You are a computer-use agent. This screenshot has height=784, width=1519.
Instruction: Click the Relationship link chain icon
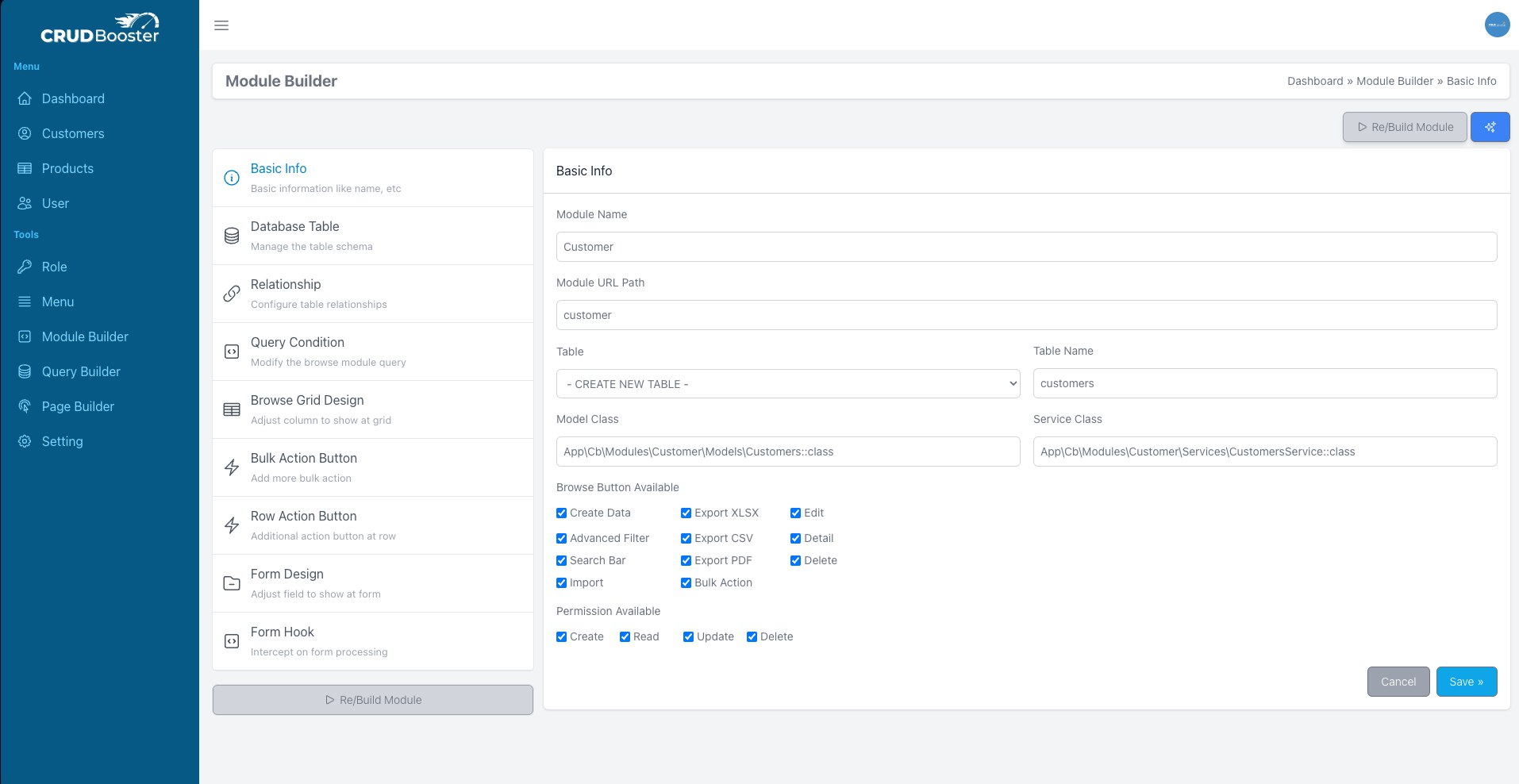[x=232, y=294]
